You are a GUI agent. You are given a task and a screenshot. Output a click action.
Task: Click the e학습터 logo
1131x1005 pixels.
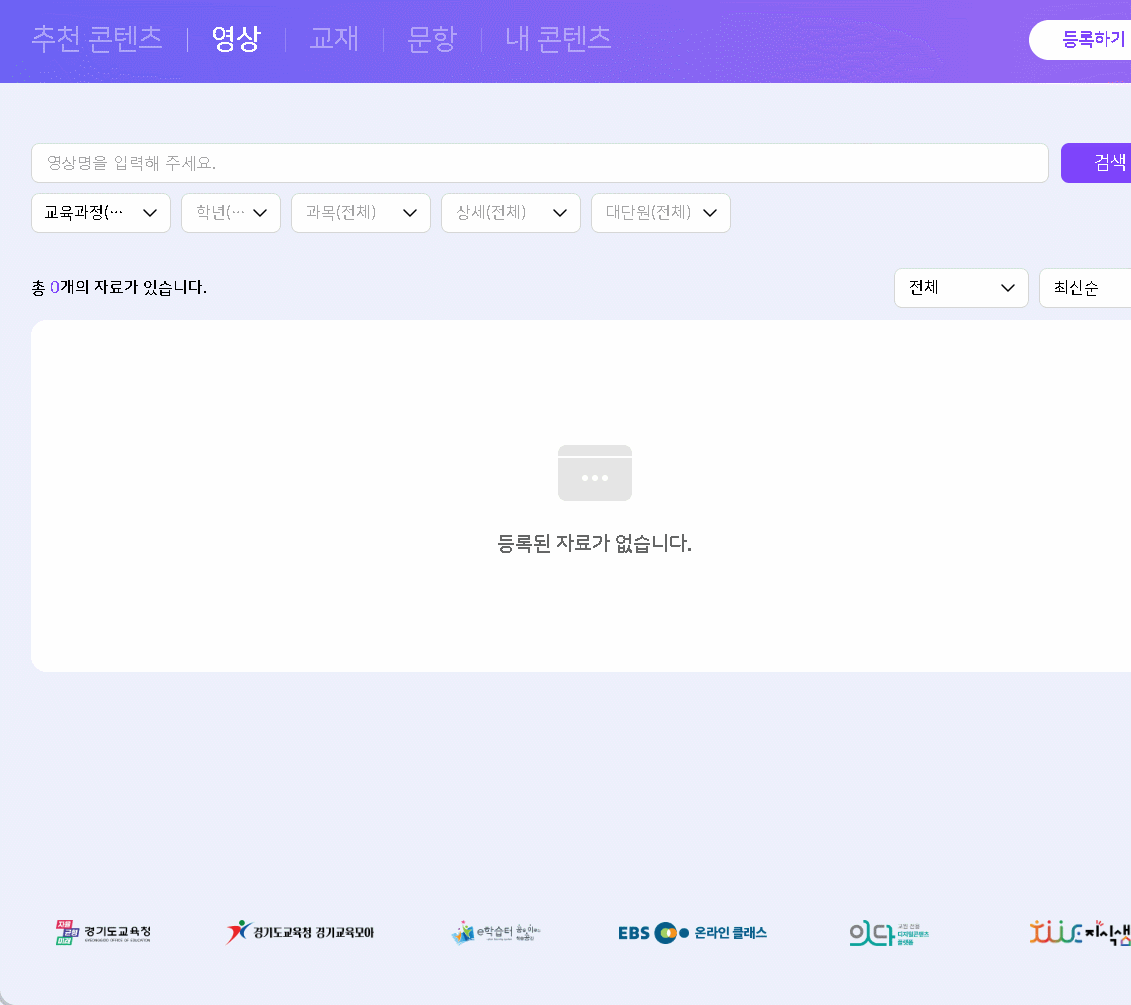tap(495, 933)
